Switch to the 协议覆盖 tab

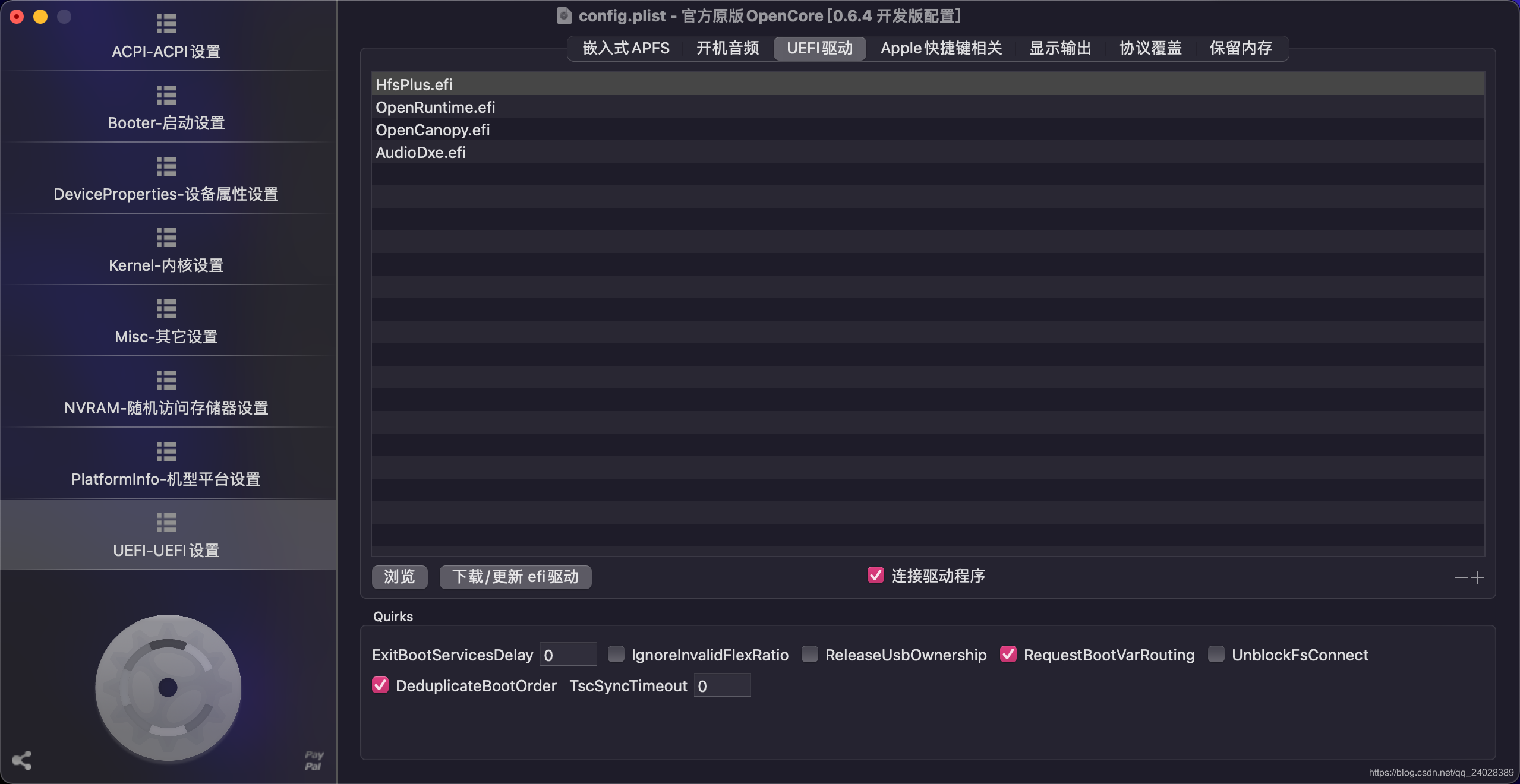(1151, 48)
